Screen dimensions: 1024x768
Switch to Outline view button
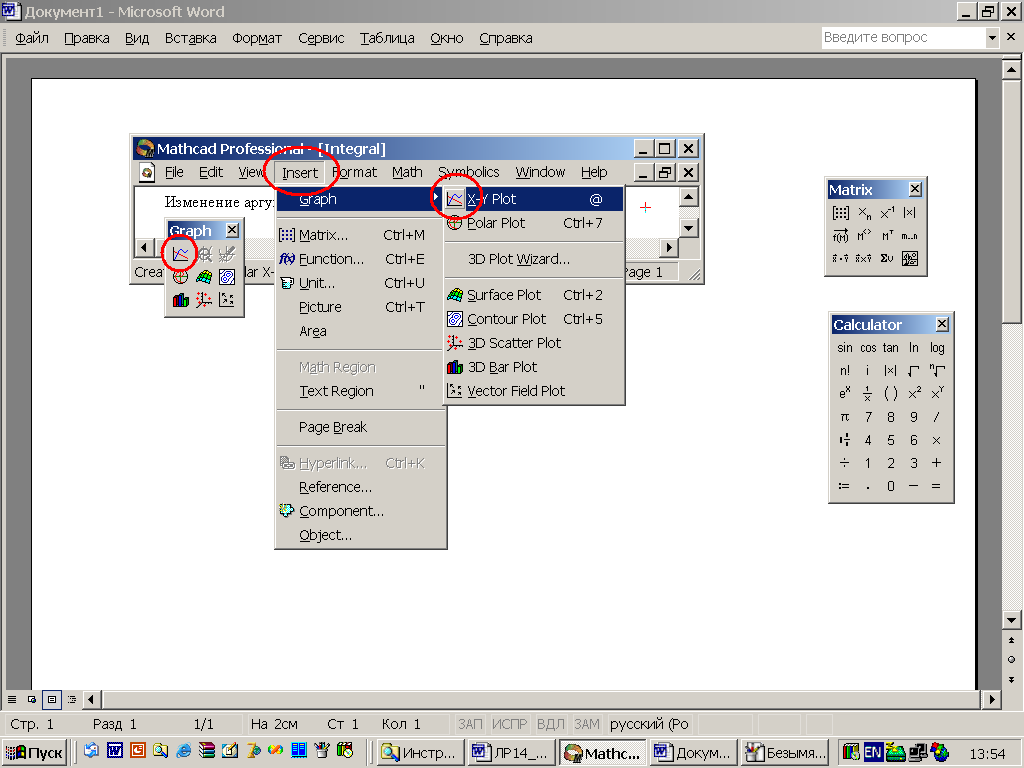click(x=72, y=699)
